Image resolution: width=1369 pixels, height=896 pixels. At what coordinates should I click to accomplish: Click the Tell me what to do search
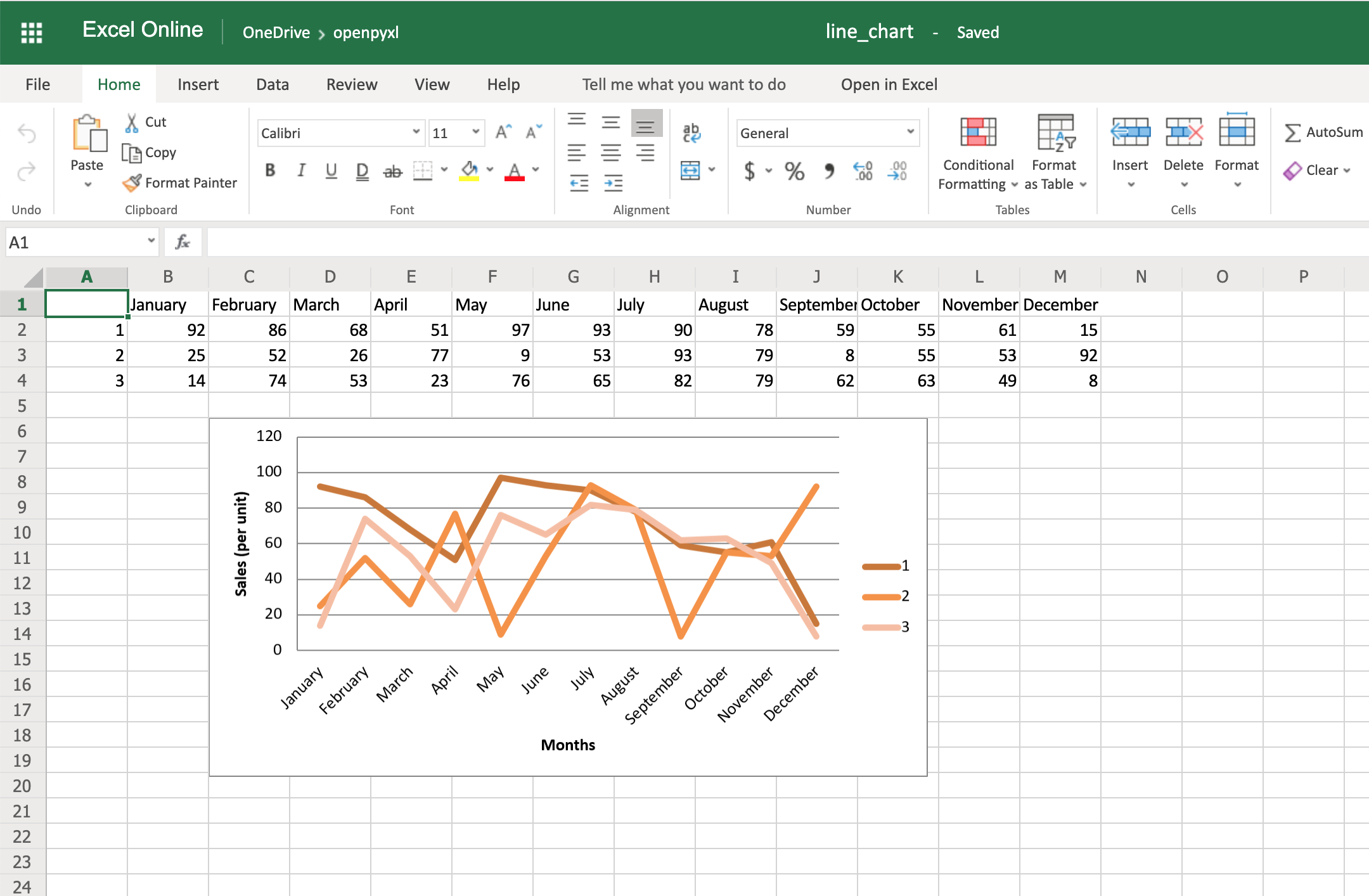pyautogui.click(x=683, y=83)
